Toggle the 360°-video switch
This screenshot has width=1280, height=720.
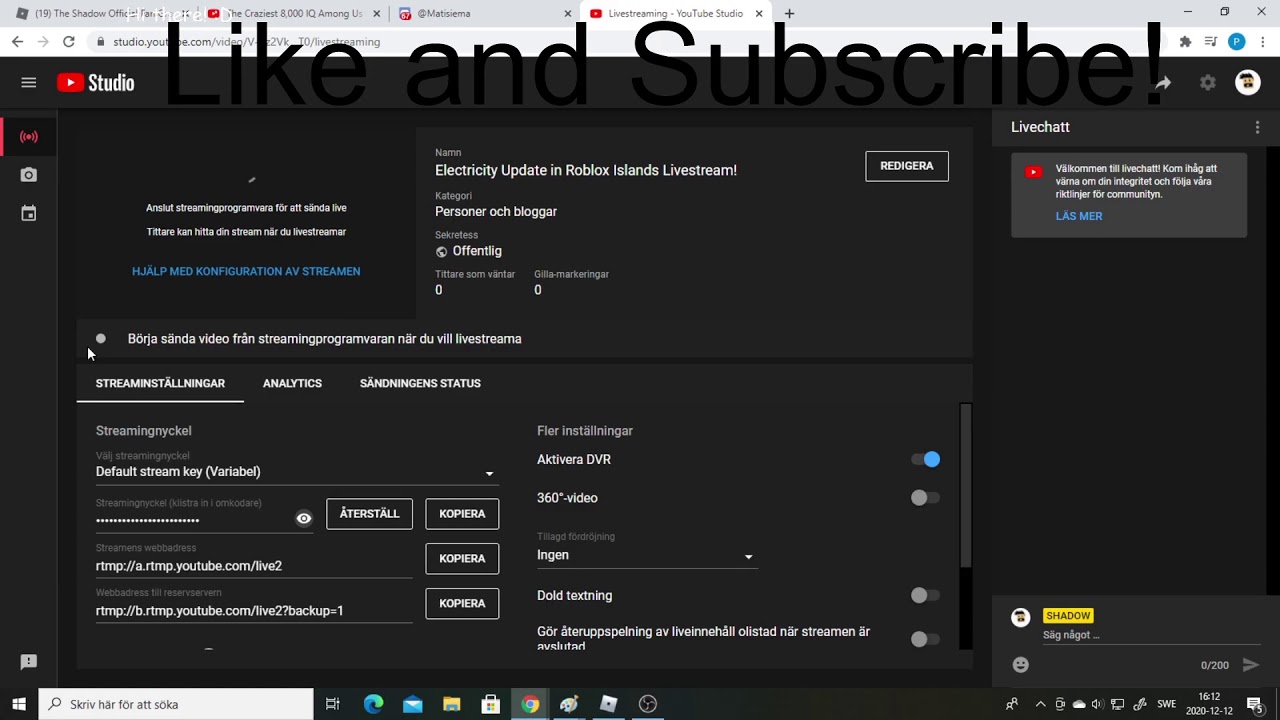pyautogui.click(x=925, y=498)
